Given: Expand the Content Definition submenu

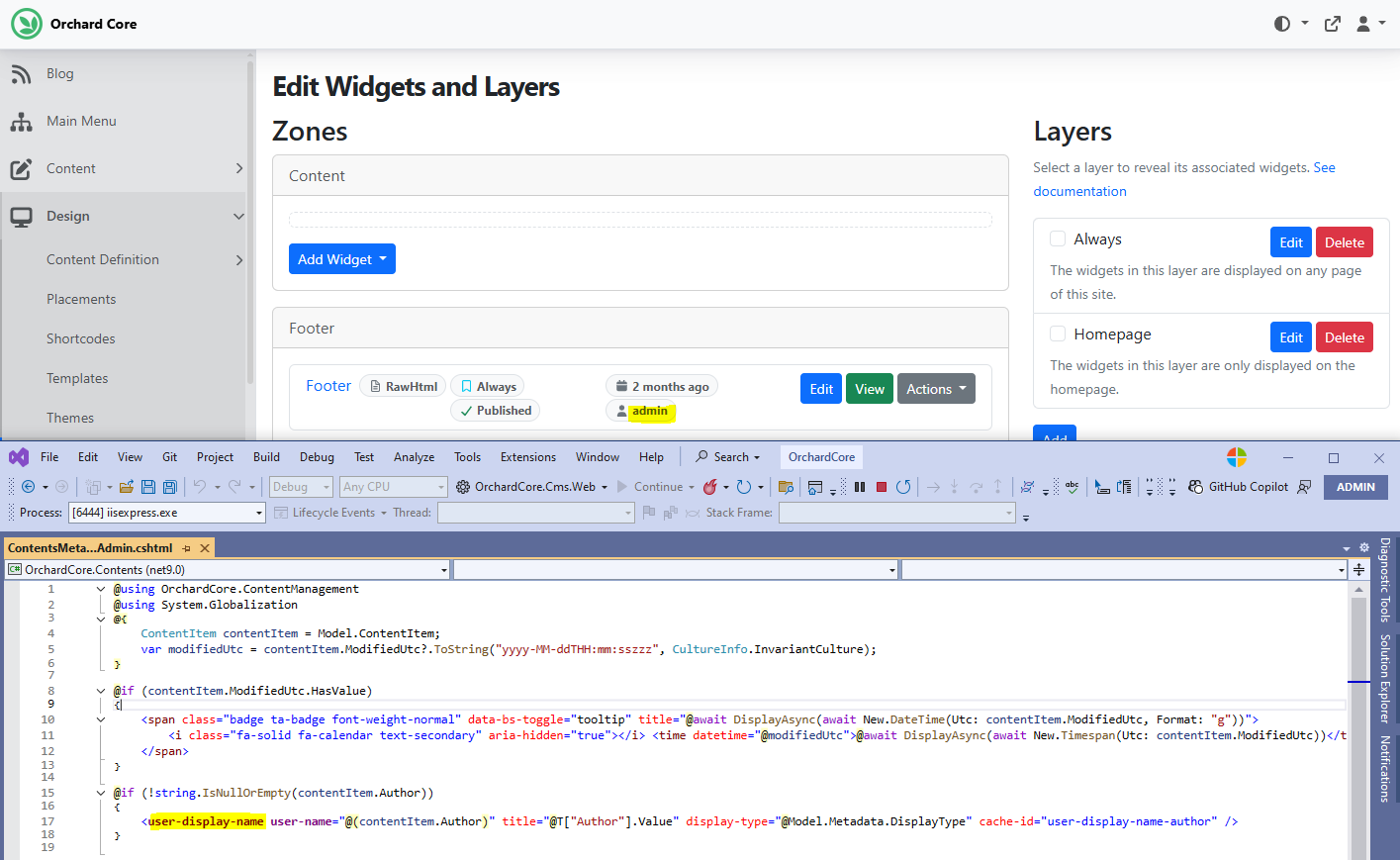Looking at the screenshot, I should [x=238, y=260].
